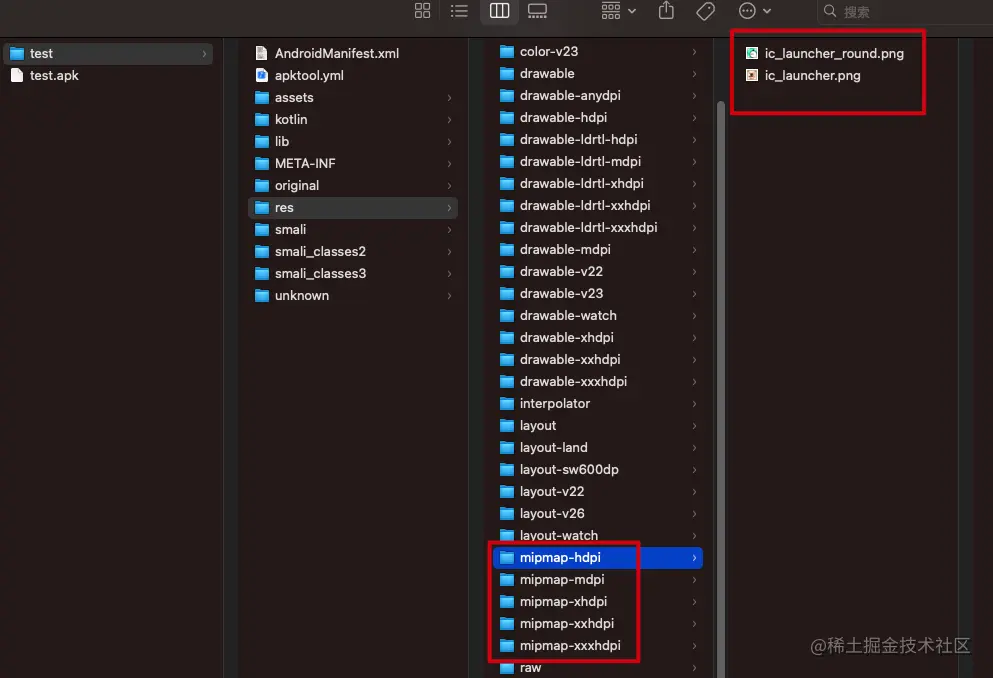Open the interpolator folder
The width and height of the screenshot is (993, 678).
point(598,403)
